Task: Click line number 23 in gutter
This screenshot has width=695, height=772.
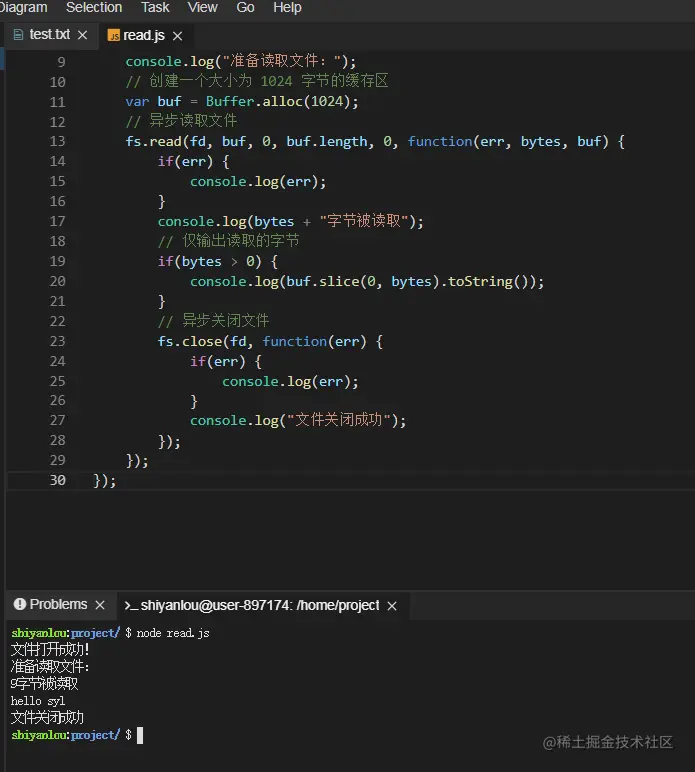Action: coord(57,341)
